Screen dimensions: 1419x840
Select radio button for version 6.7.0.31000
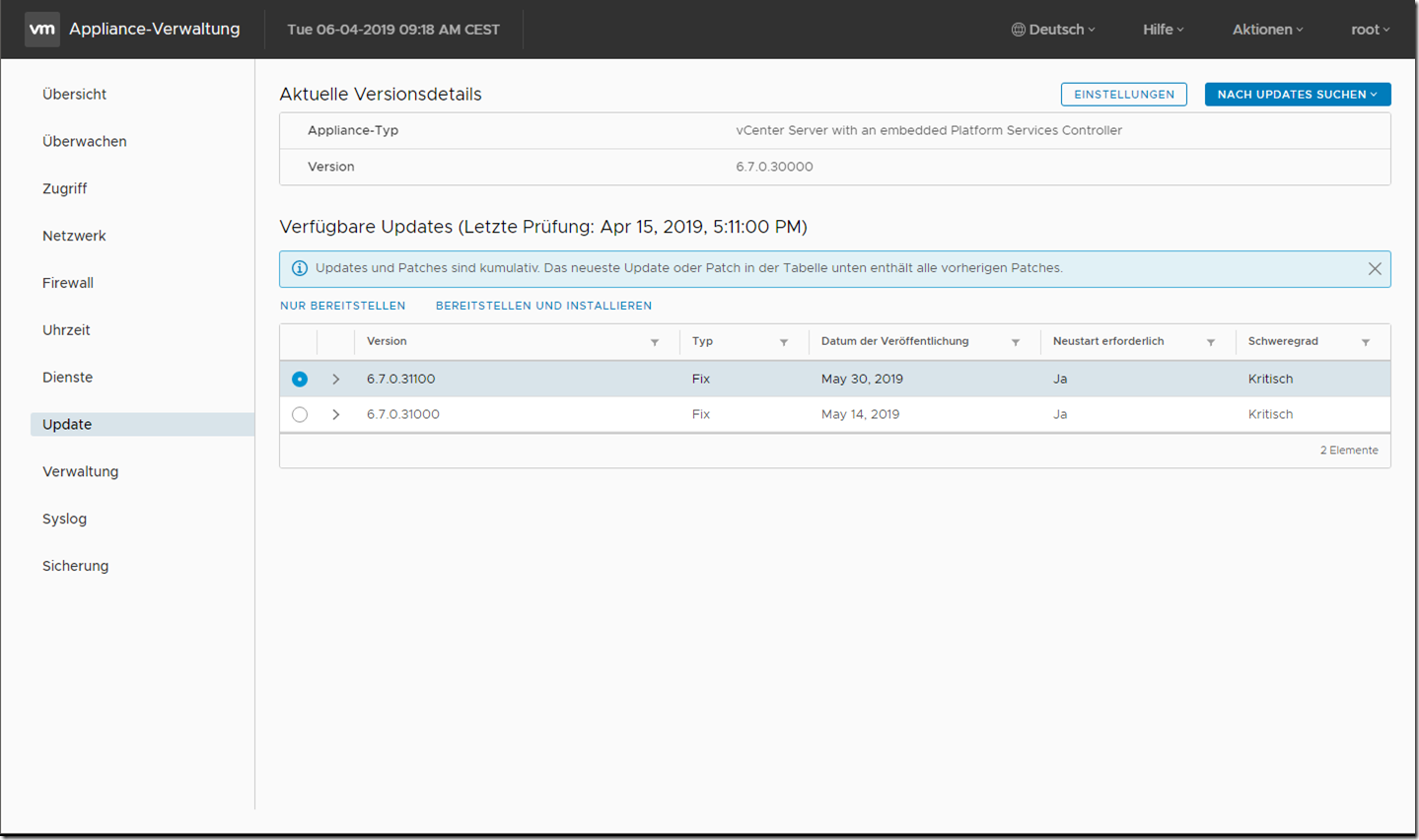click(300, 415)
